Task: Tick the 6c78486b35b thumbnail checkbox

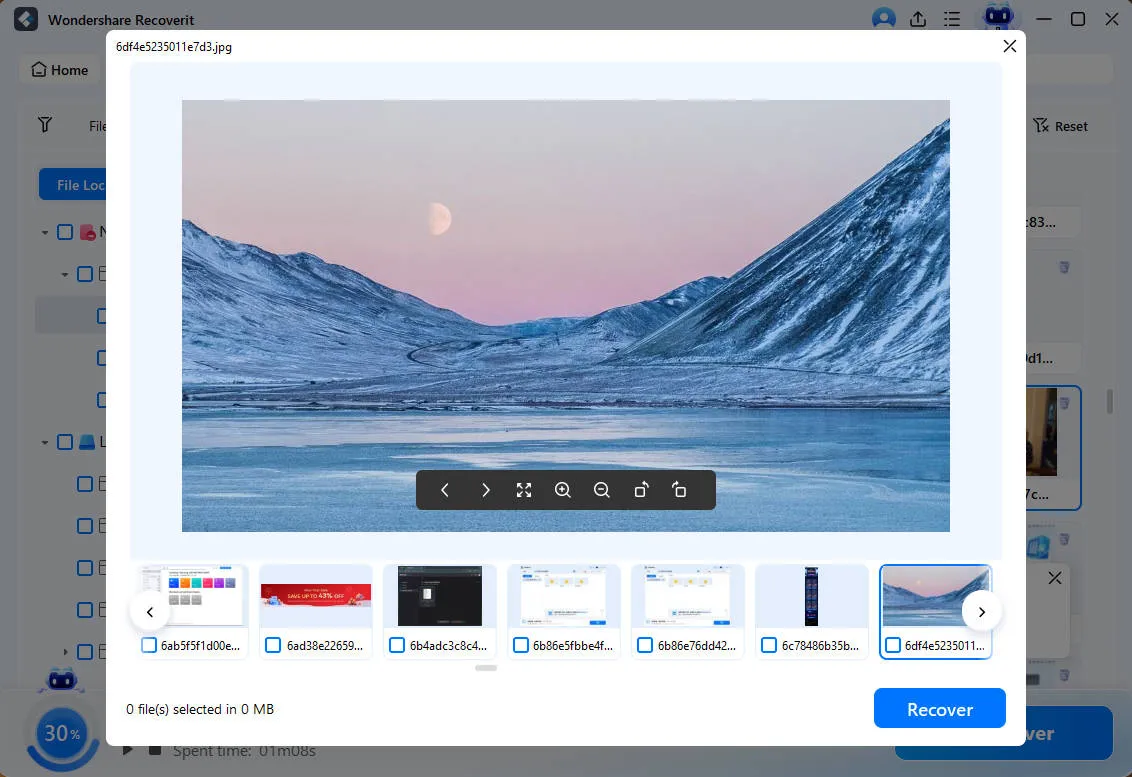Action: 769,646
